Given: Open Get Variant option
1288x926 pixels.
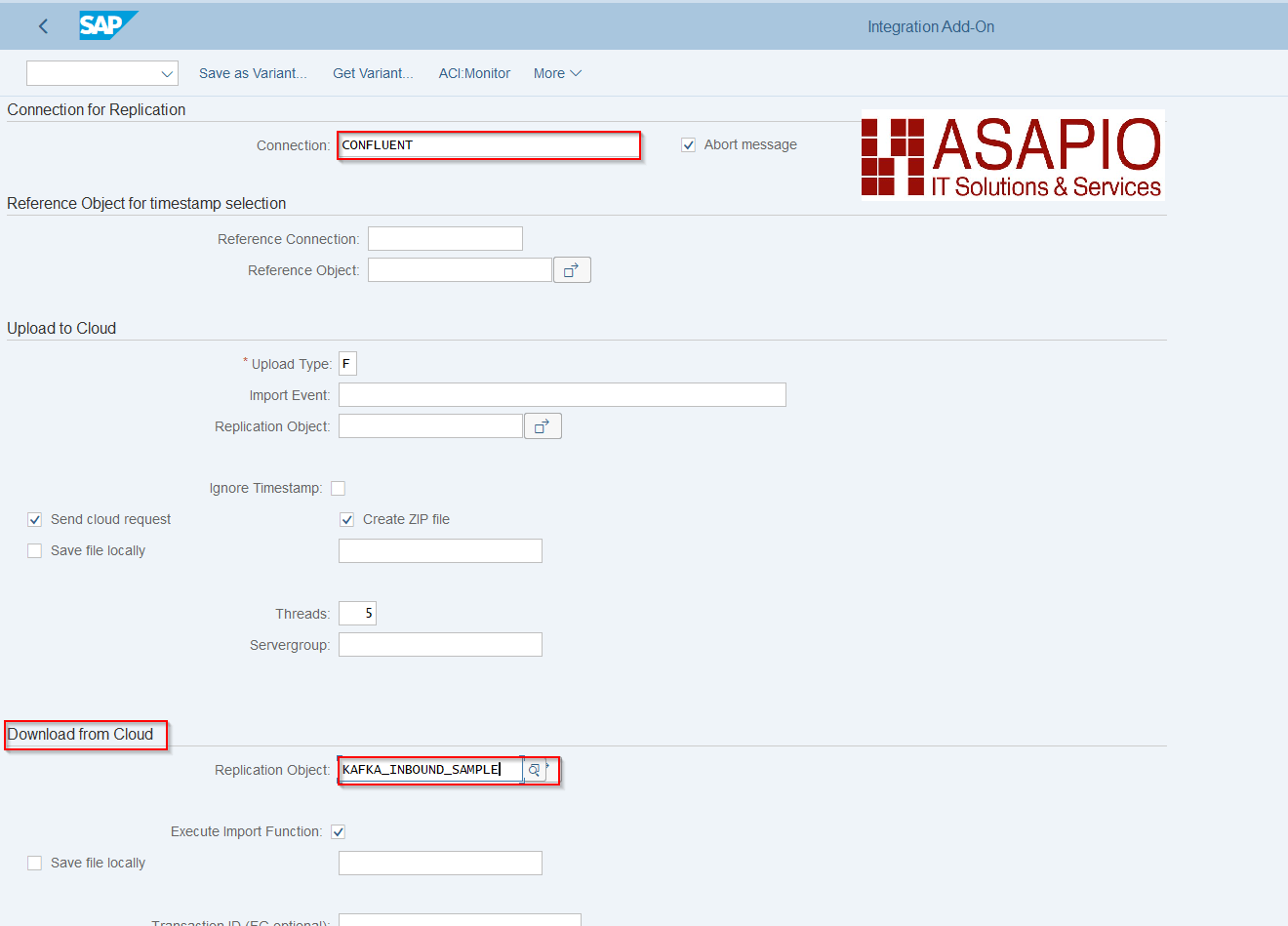Looking at the screenshot, I should pyautogui.click(x=373, y=73).
